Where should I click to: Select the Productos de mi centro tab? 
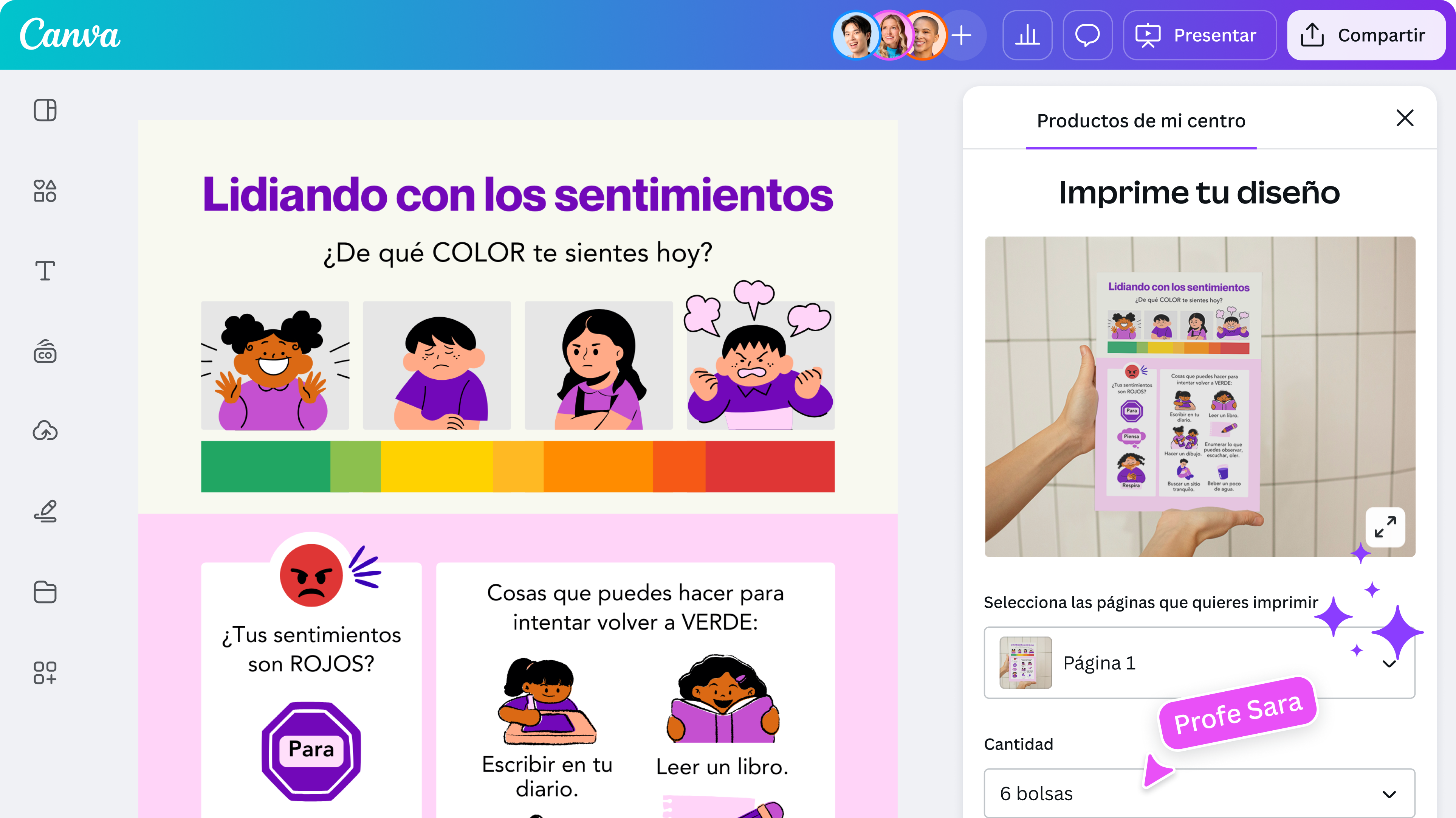(1141, 121)
